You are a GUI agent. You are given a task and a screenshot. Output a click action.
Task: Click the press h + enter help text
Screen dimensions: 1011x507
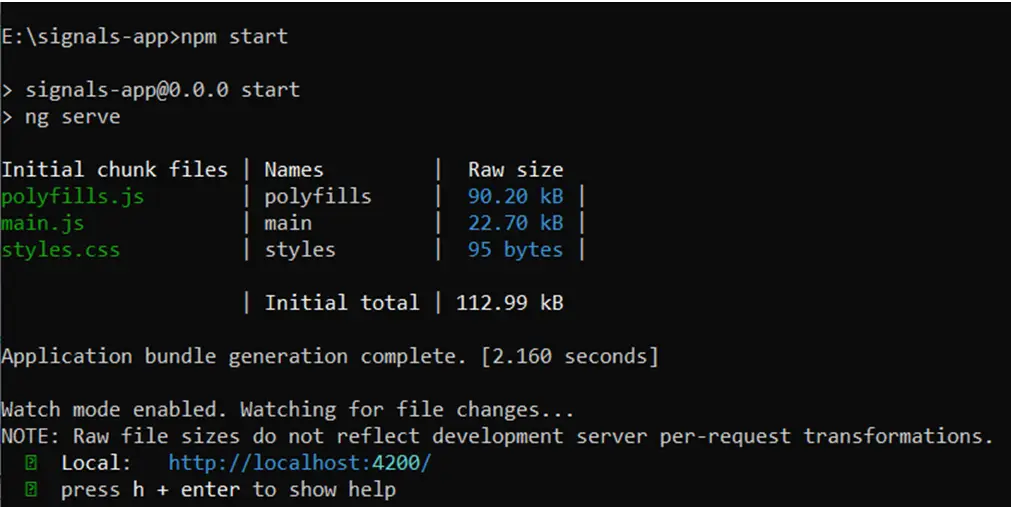(228, 490)
